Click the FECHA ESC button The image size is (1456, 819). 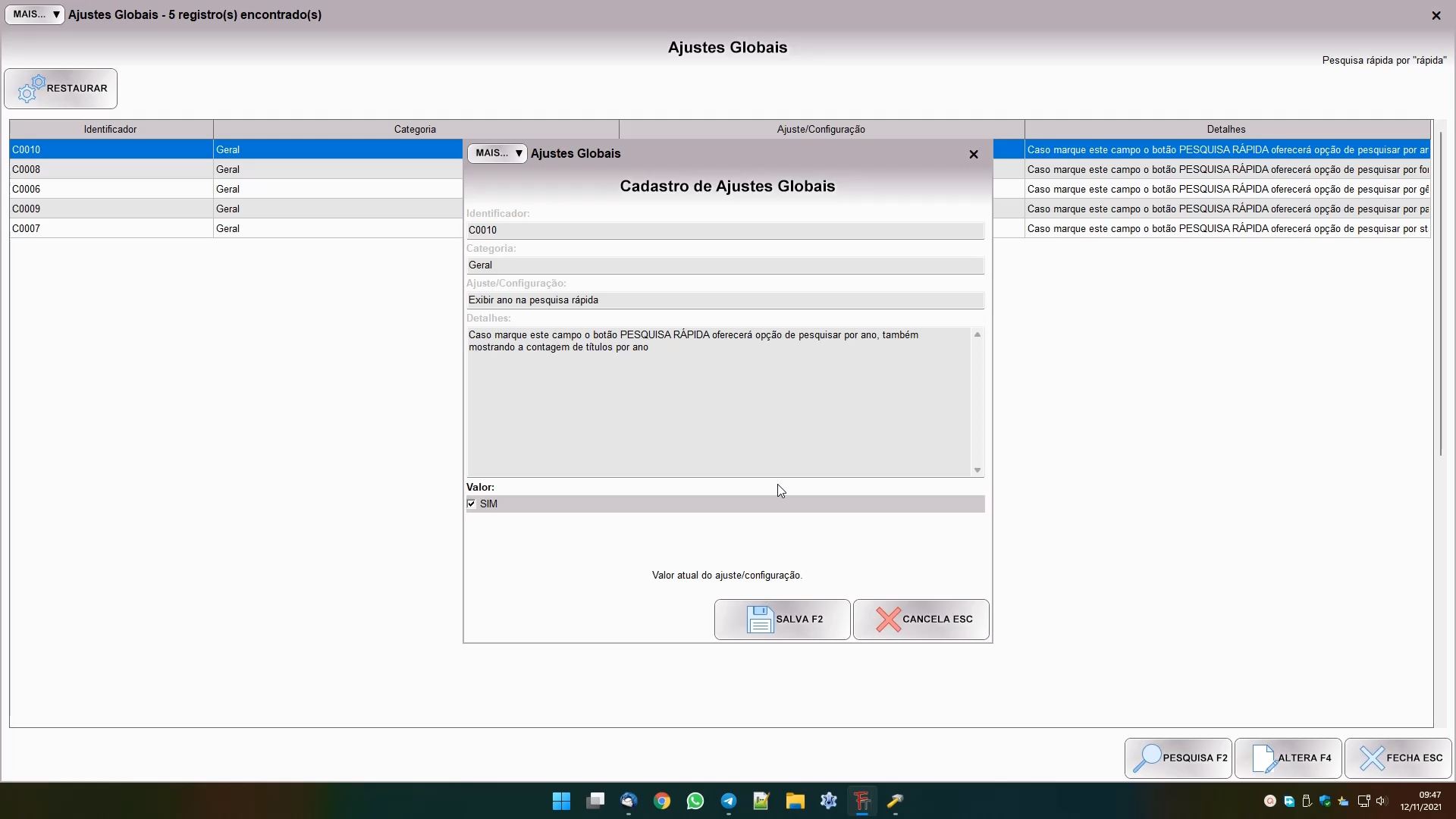[x=1398, y=758]
